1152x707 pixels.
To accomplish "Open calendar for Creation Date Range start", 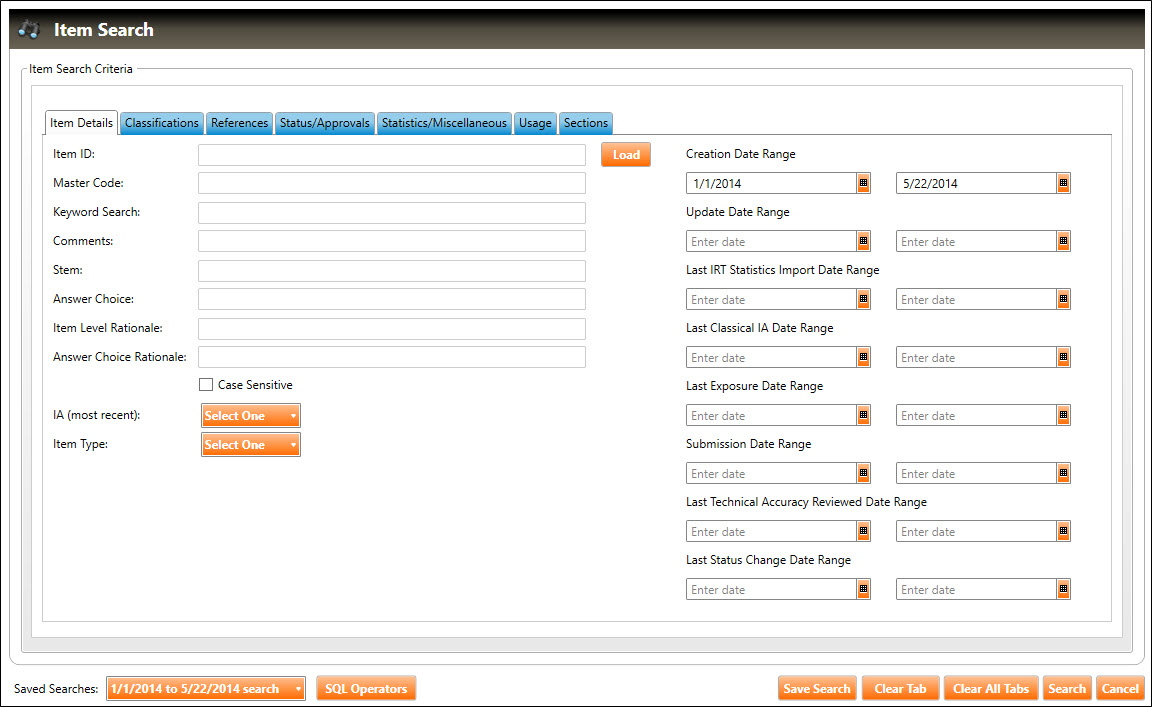I will click(x=863, y=184).
